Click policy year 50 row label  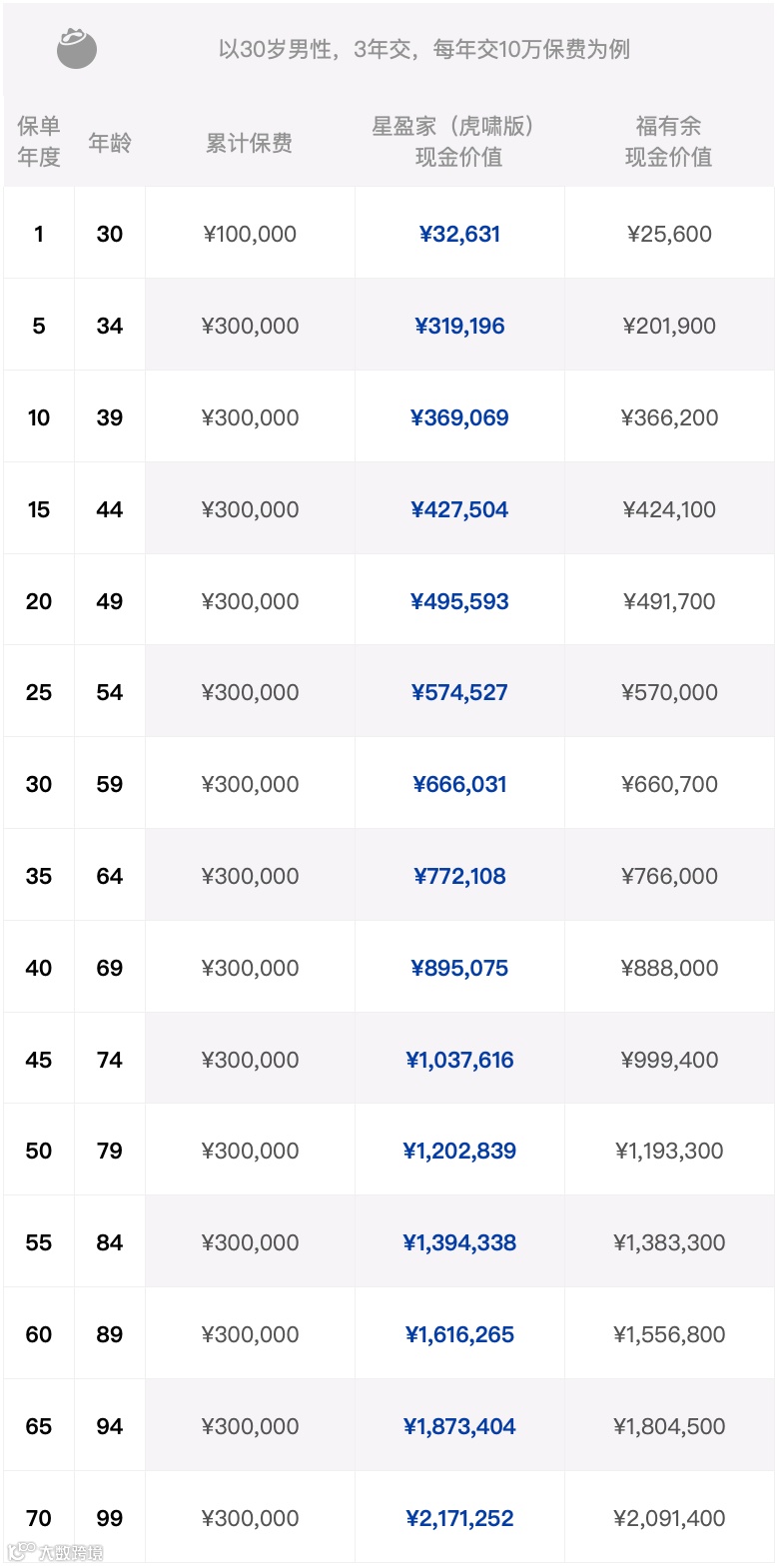click(x=39, y=1151)
